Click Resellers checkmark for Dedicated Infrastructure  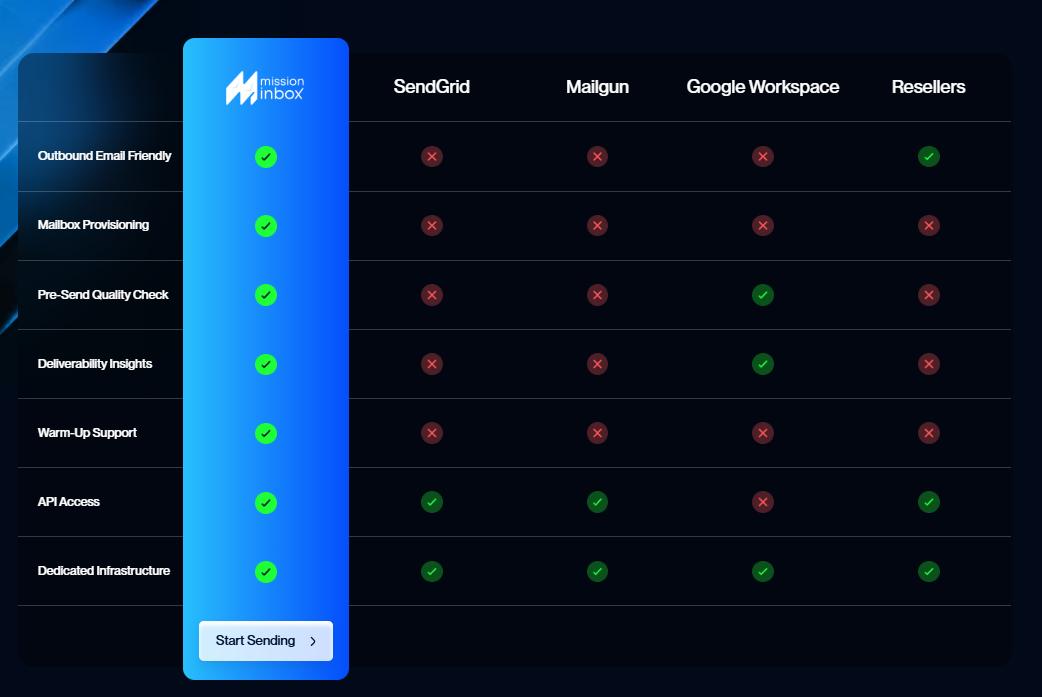pos(929,571)
